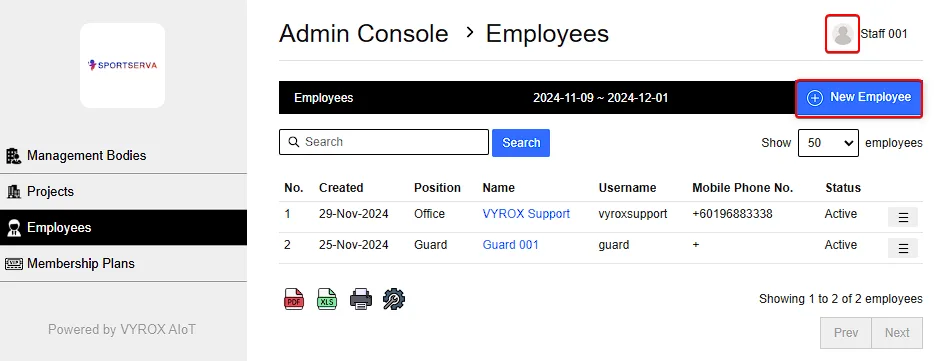Export employees list as XLS spreadsheet
Viewport: 951px width, 361px height.
pyautogui.click(x=327, y=299)
